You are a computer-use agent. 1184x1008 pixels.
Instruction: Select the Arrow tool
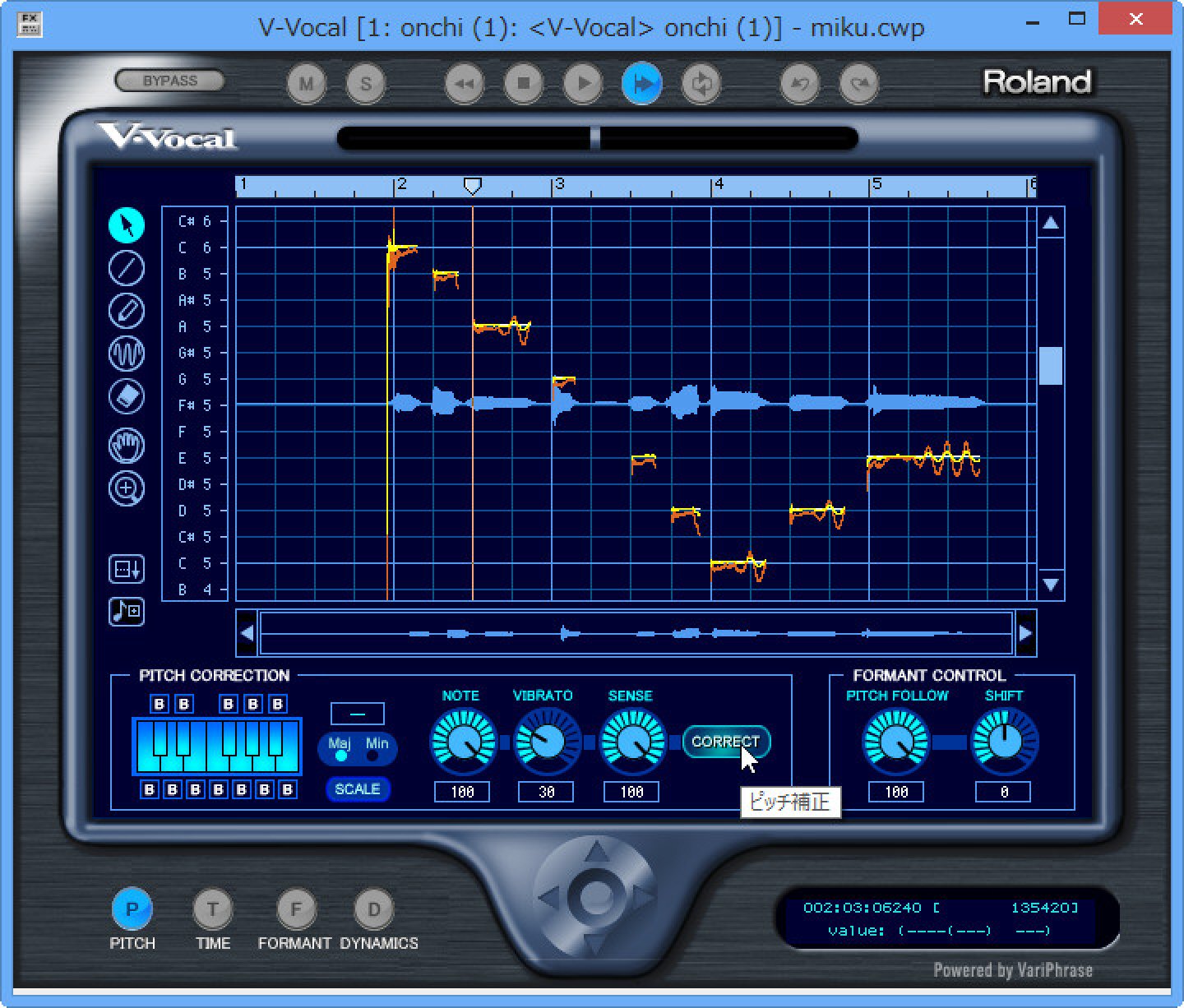click(x=127, y=225)
